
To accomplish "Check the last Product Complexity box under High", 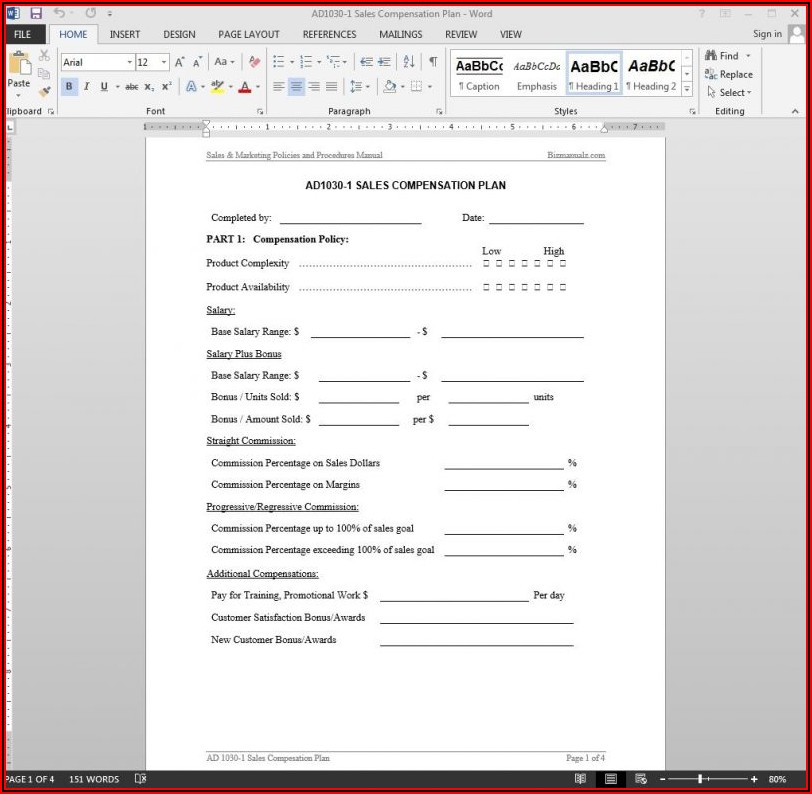I will coord(563,264).
